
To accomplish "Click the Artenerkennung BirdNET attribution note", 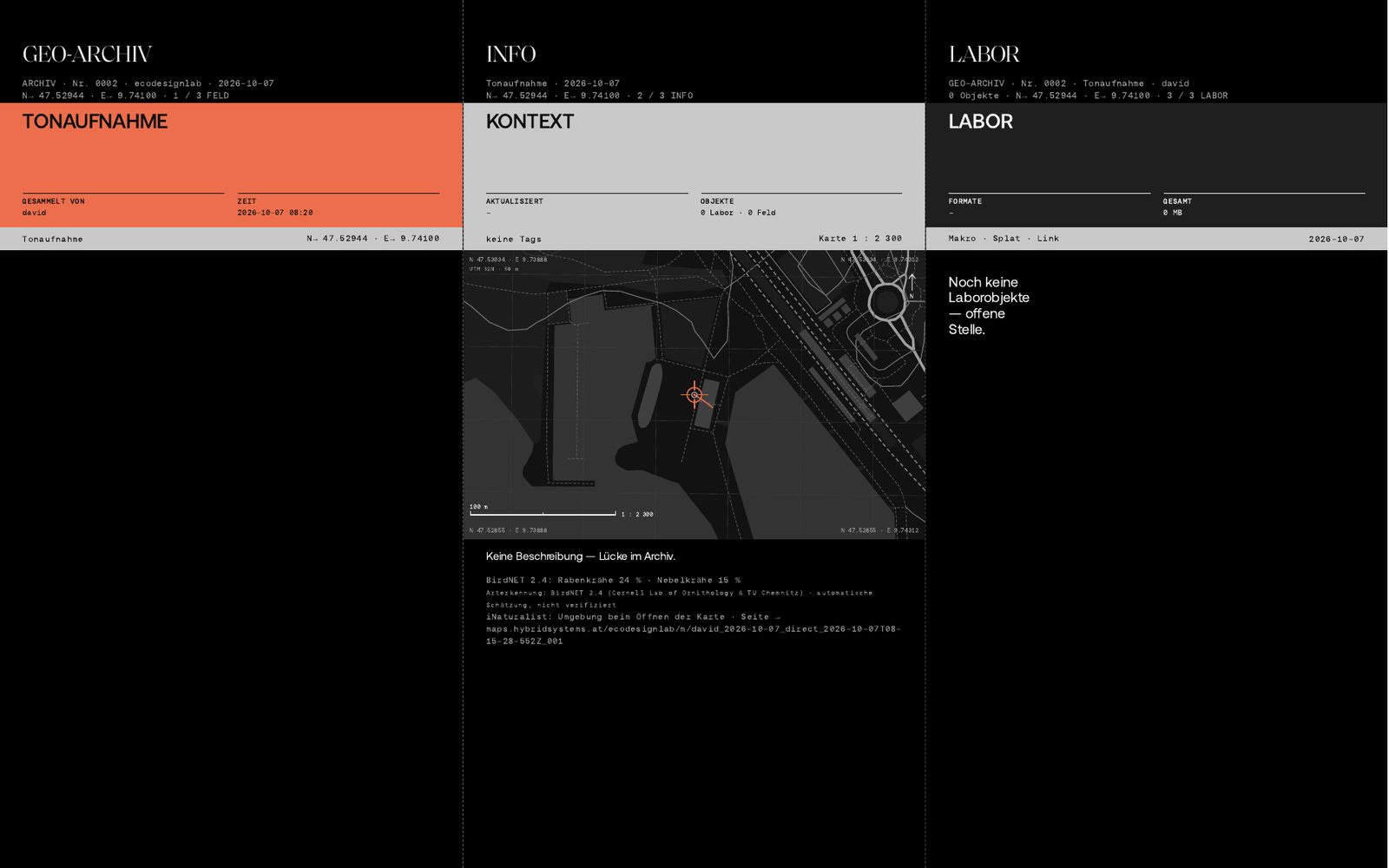I will click(x=679, y=599).
